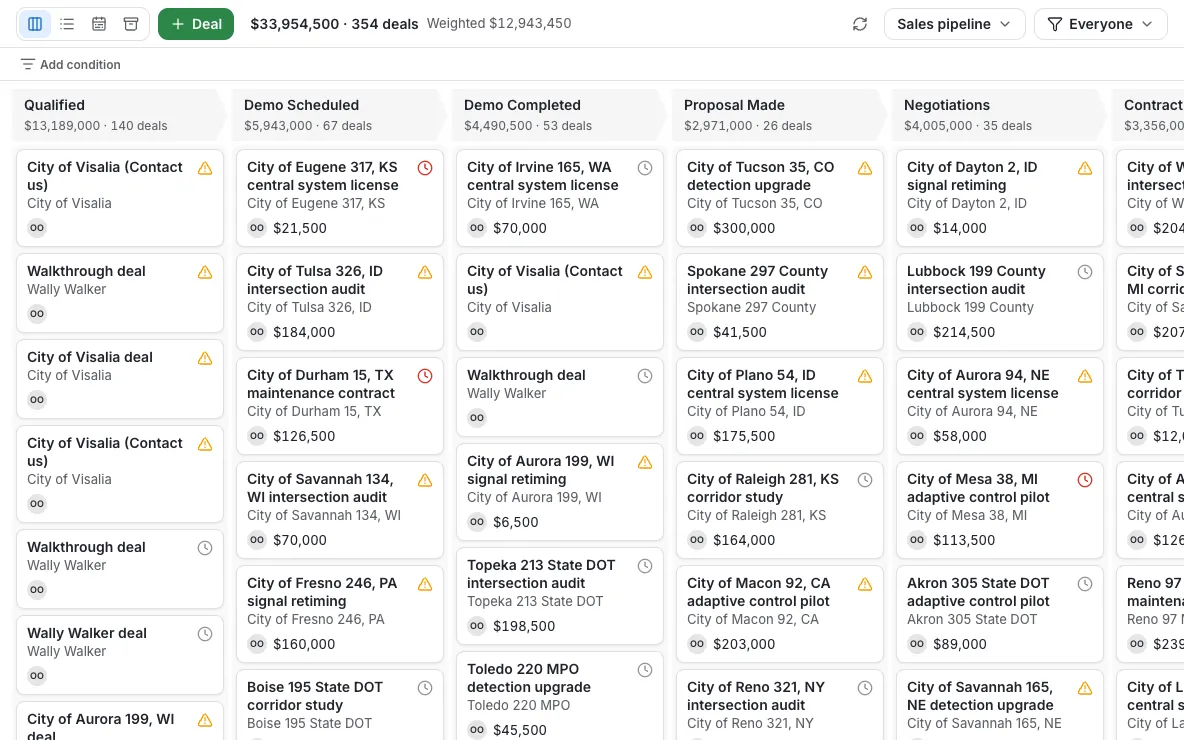1184x740 pixels.
Task: Click the clock icon on Boise 195 State DOT deal
Action: [425, 688]
